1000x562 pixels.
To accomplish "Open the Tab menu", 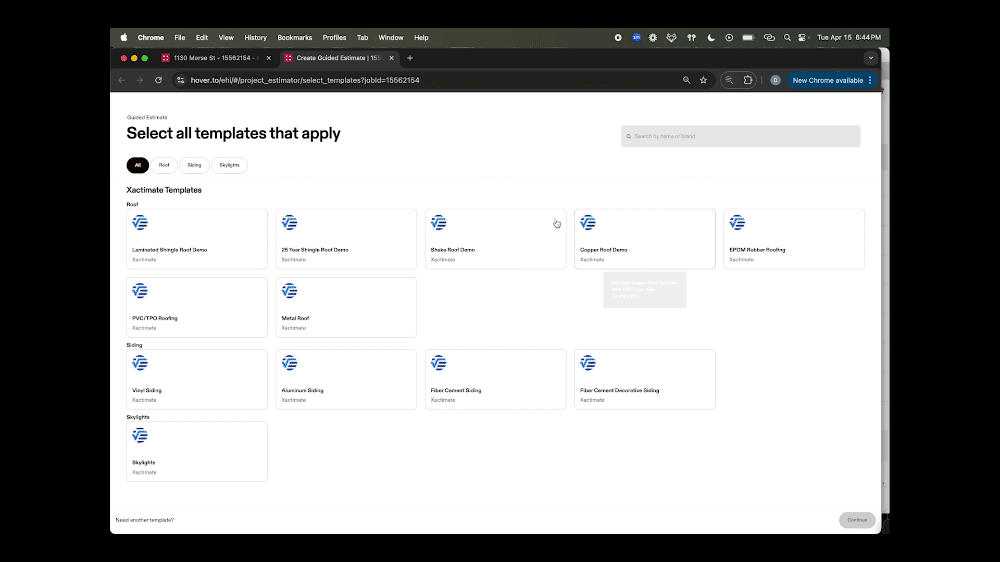I will 362,38.
